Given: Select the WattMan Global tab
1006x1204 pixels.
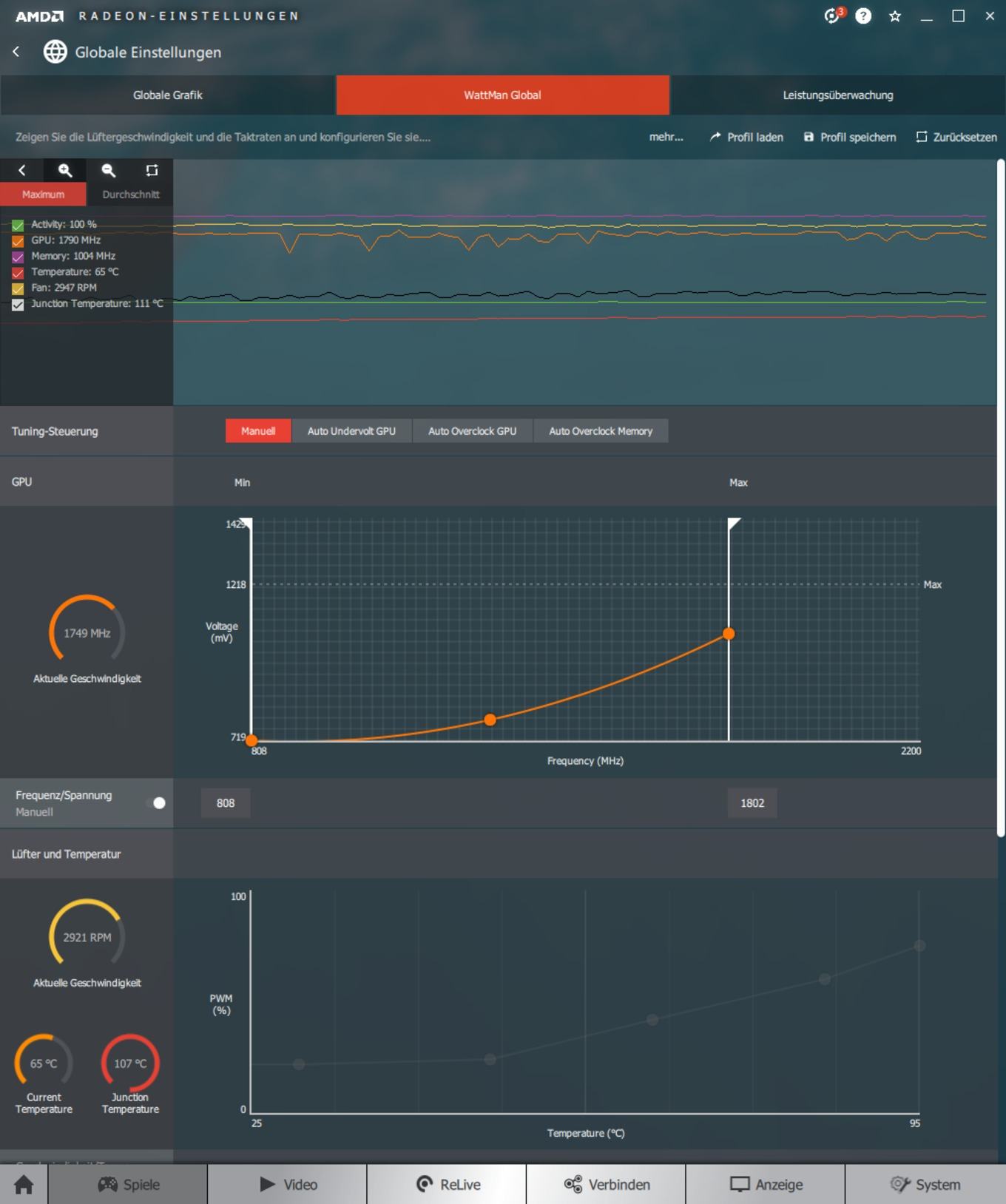Looking at the screenshot, I should 503,95.
